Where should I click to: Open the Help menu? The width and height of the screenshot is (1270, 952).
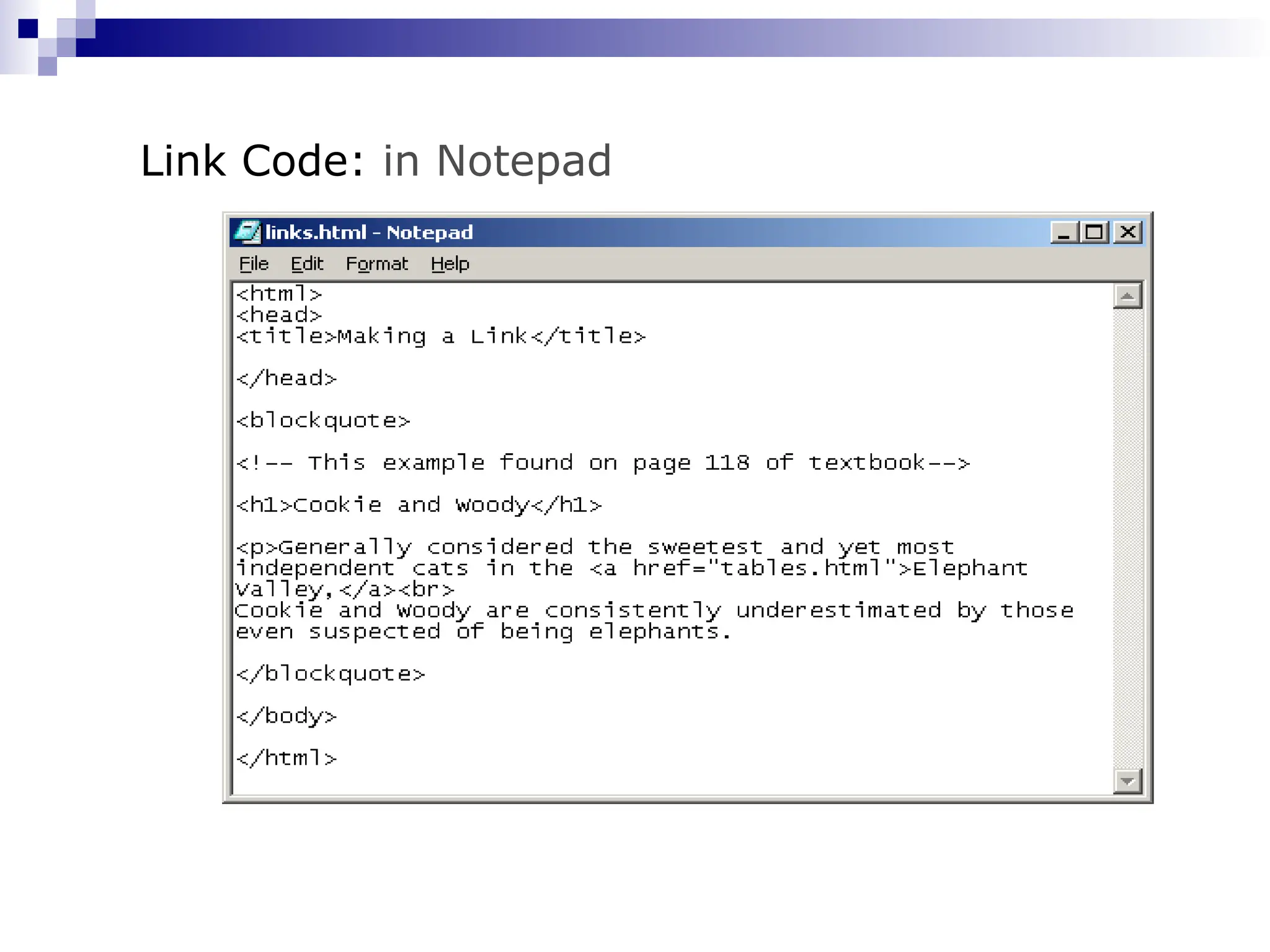click(450, 264)
